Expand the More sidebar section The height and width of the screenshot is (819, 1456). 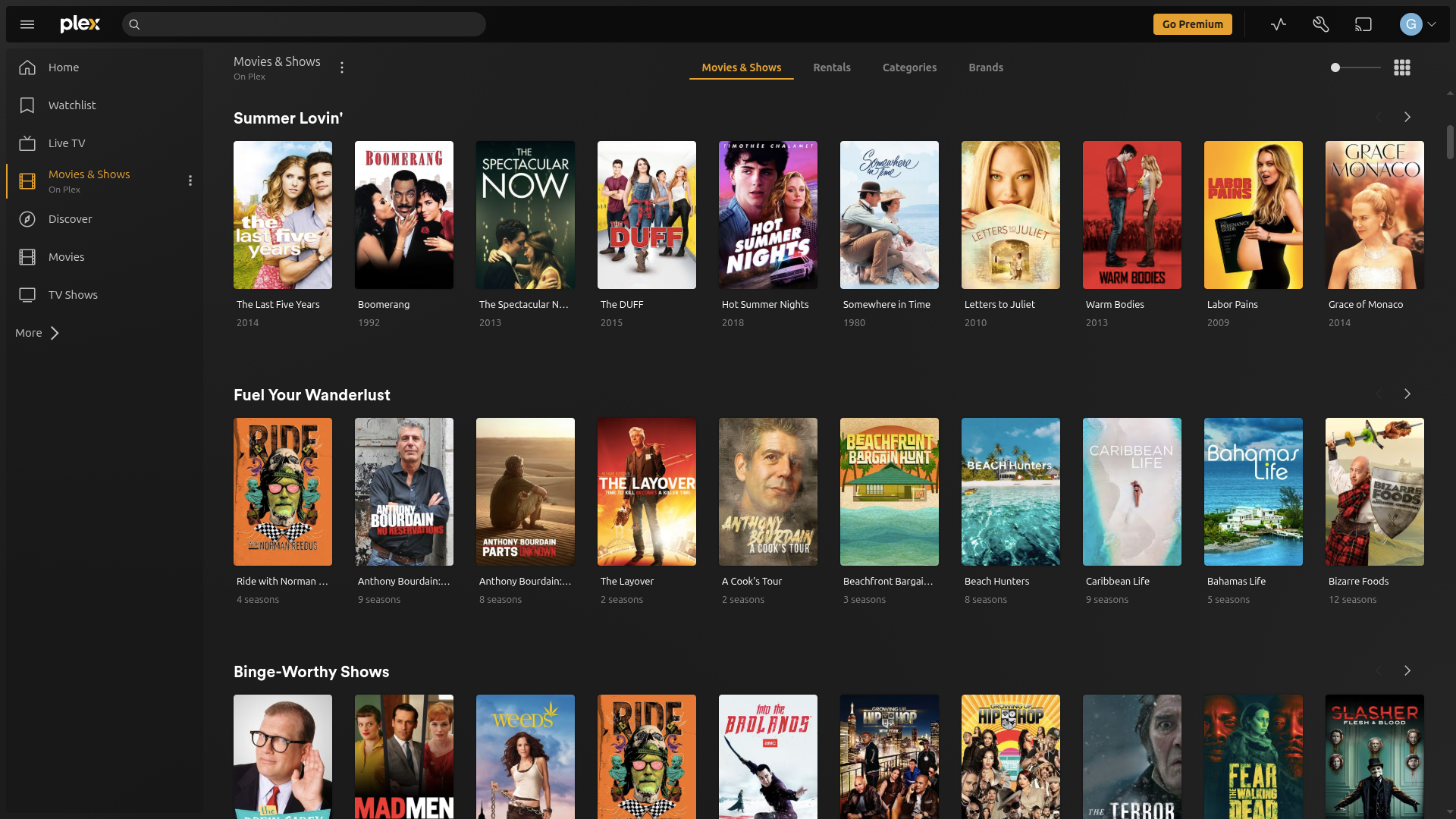[x=36, y=332]
